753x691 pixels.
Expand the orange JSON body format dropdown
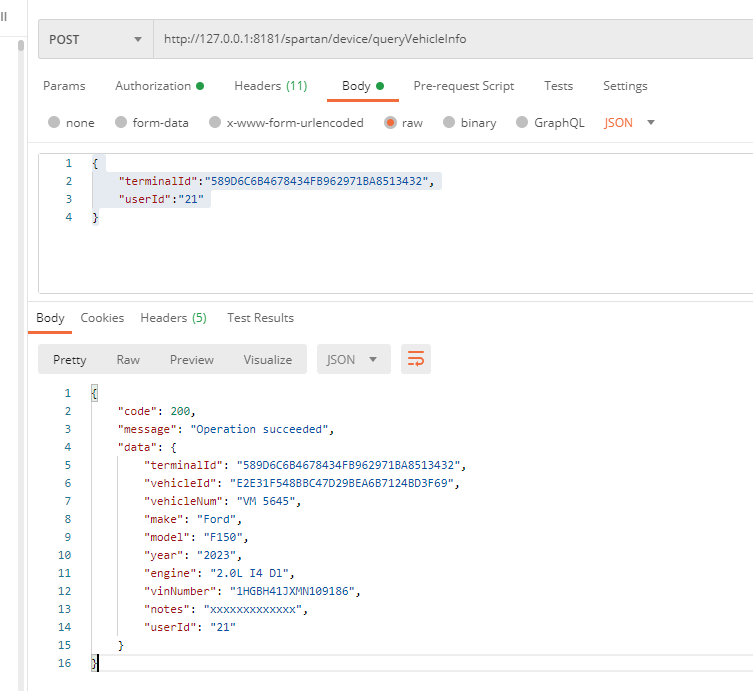point(630,123)
